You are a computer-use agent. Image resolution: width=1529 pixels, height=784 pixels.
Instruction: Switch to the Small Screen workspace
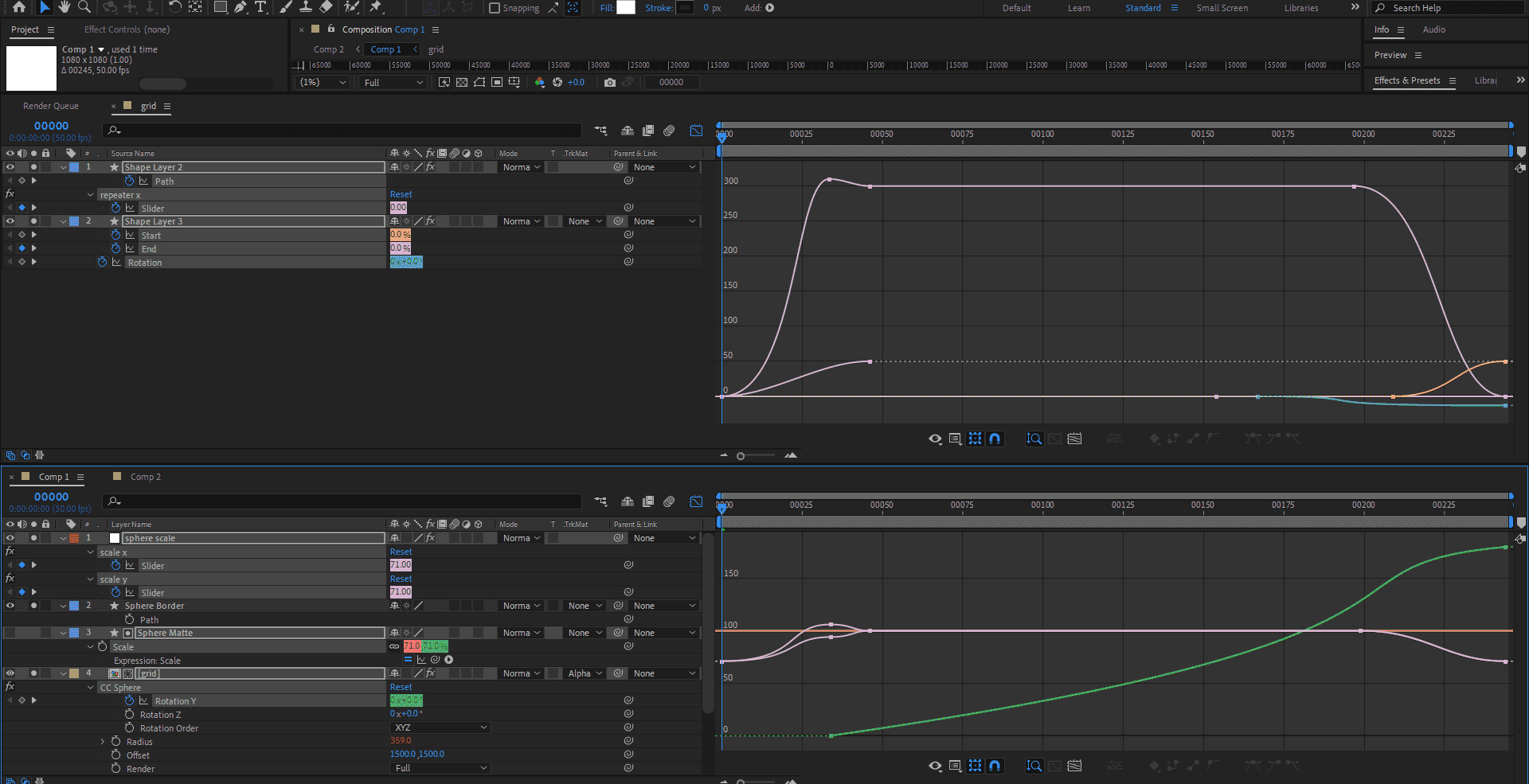1222,8
